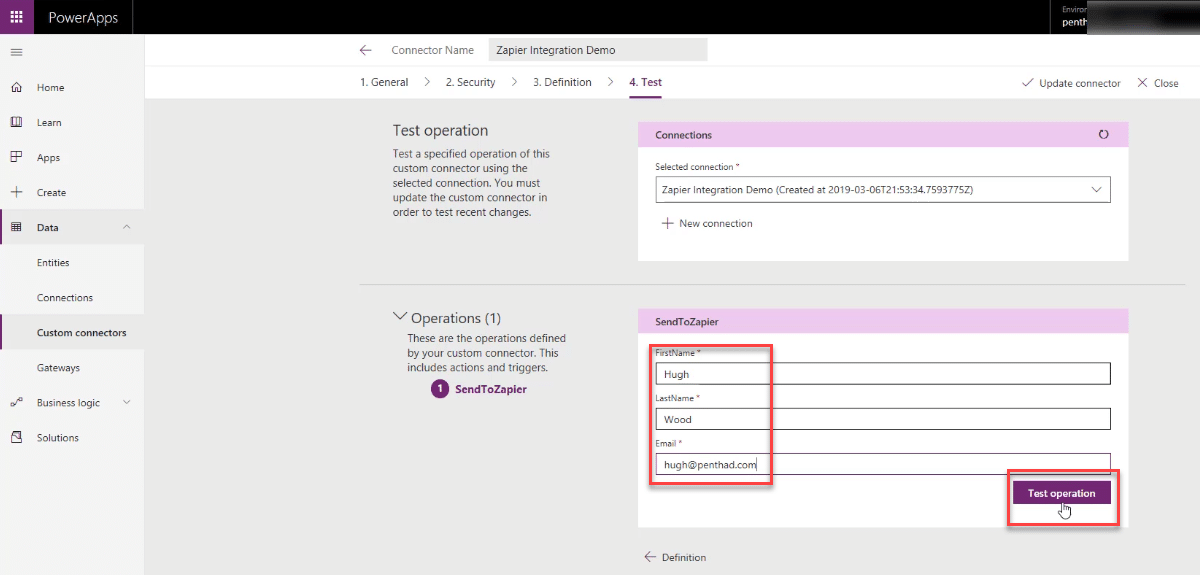This screenshot has width=1200, height=575.
Task: Open the app launcher waffle icon
Action: coord(16,17)
